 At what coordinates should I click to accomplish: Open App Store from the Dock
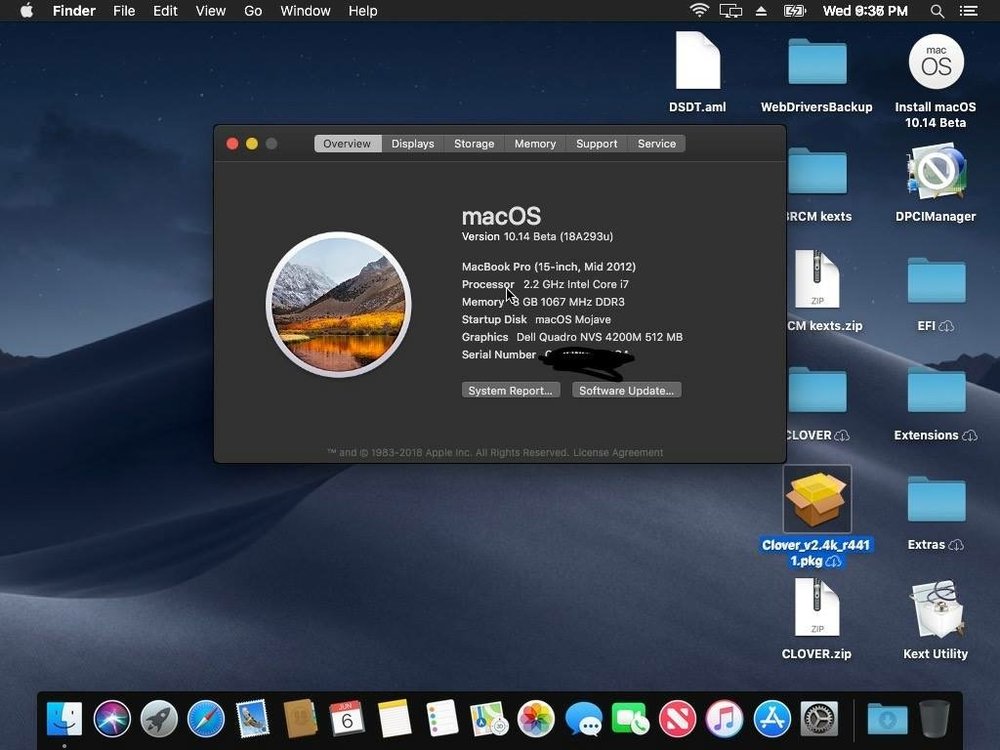[x=772, y=718]
